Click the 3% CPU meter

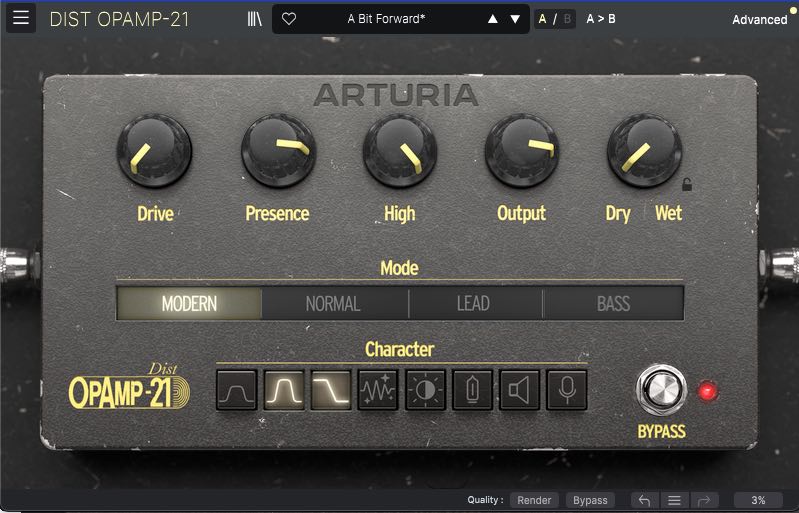coord(758,500)
